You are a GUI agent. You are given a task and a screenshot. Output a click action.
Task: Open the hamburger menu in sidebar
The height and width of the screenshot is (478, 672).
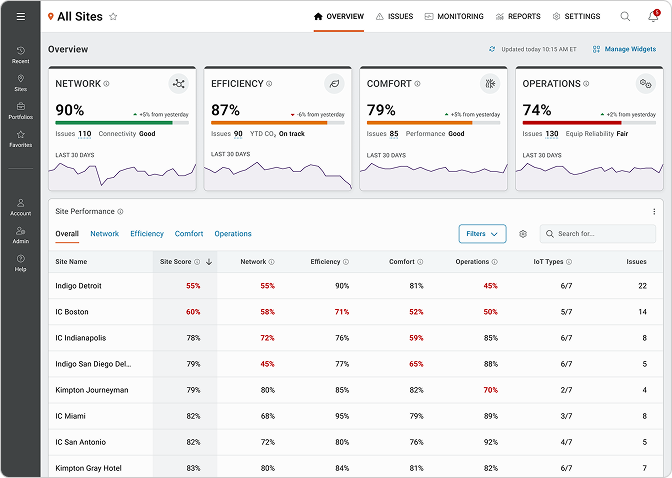20,17
